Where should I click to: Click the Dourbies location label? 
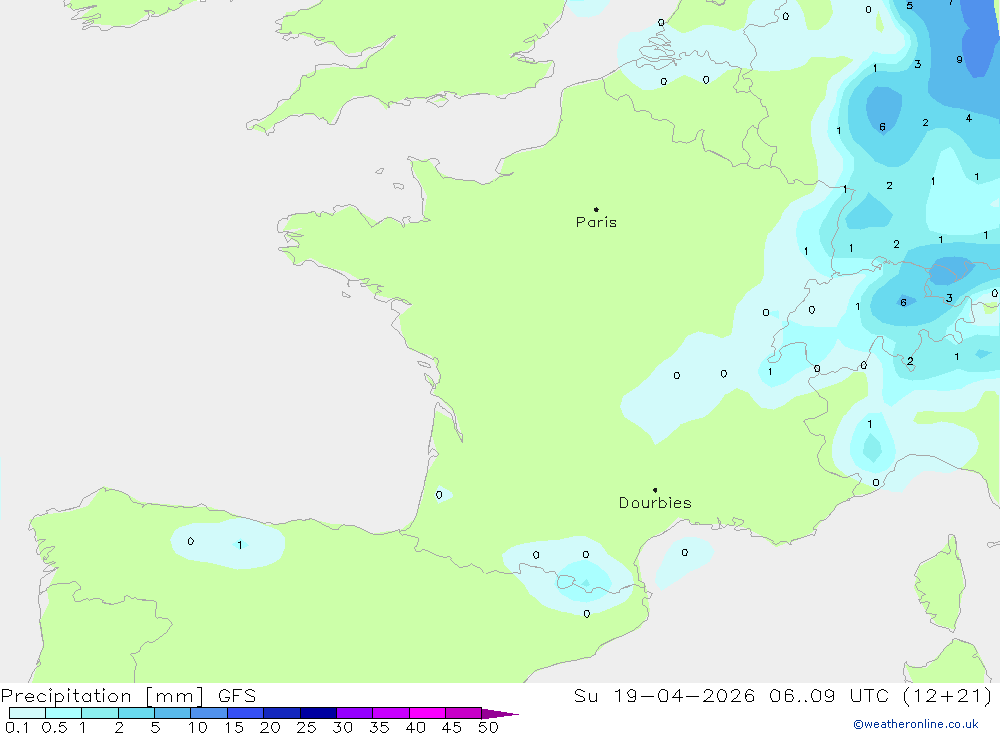coord(655,503)
